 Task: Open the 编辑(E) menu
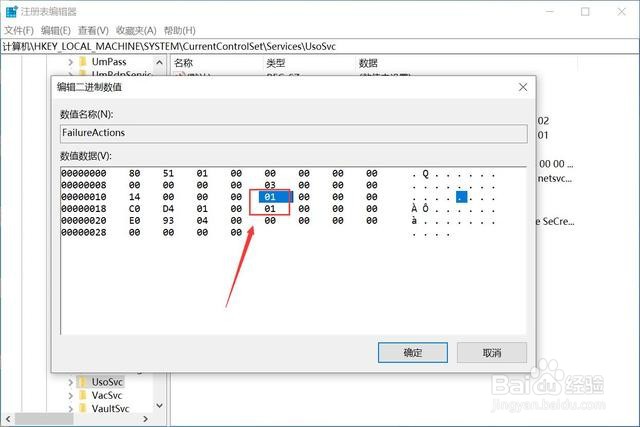coord(56,31)
